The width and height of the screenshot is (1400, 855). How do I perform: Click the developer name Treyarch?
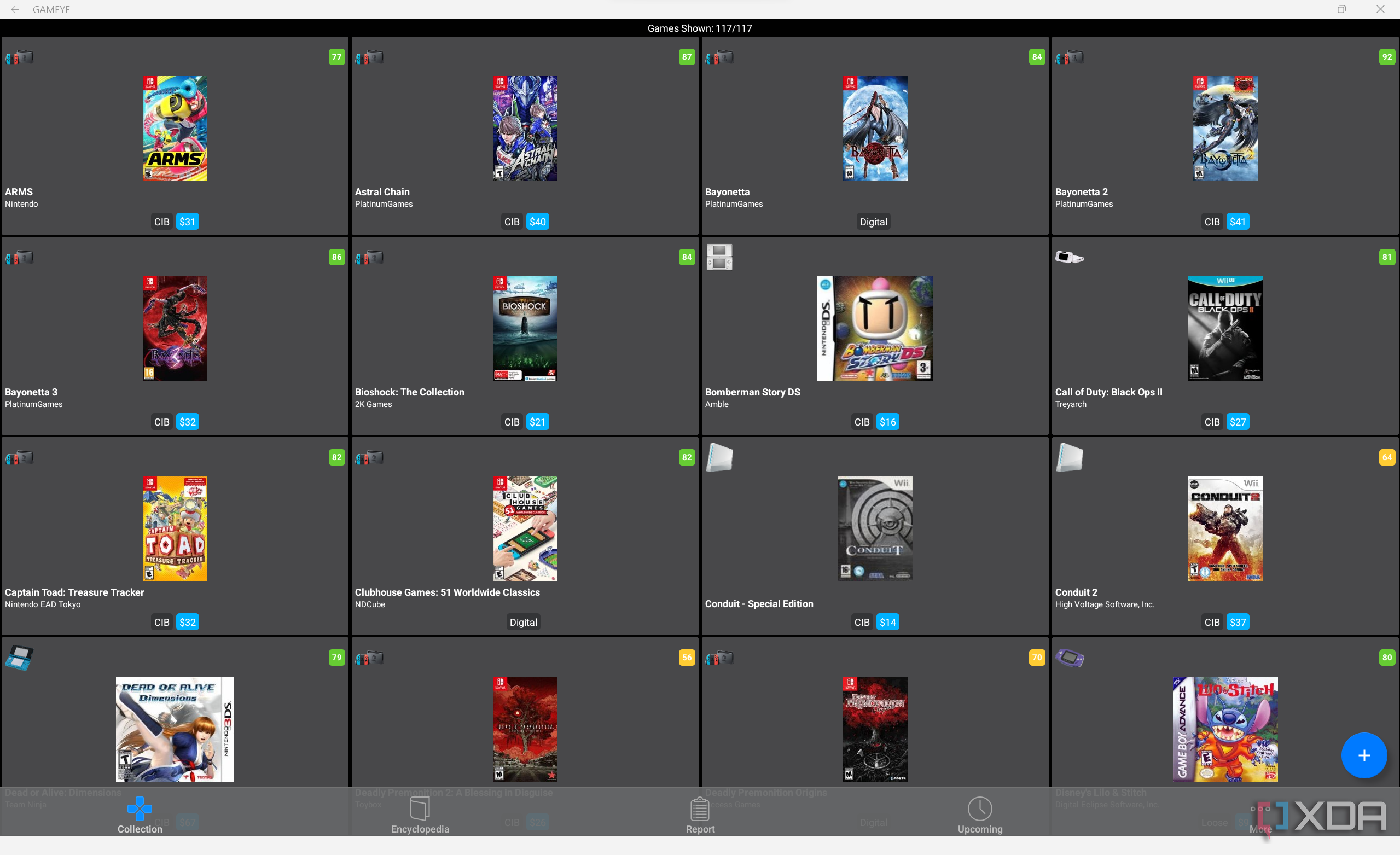click(x=1071, y=404)
